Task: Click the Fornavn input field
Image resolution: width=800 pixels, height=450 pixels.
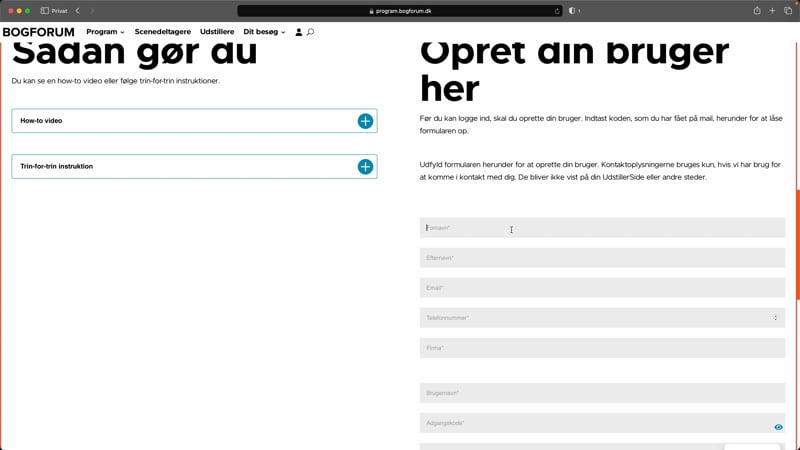Action: pyautogui.click(x=602, y=228)
